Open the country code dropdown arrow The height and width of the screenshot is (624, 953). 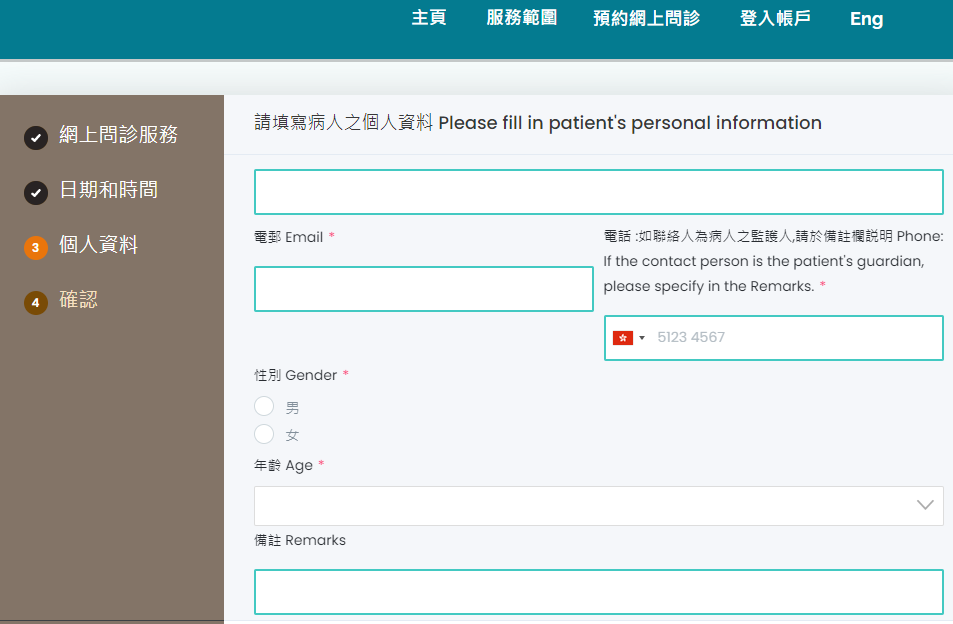(x=642, y=338)
